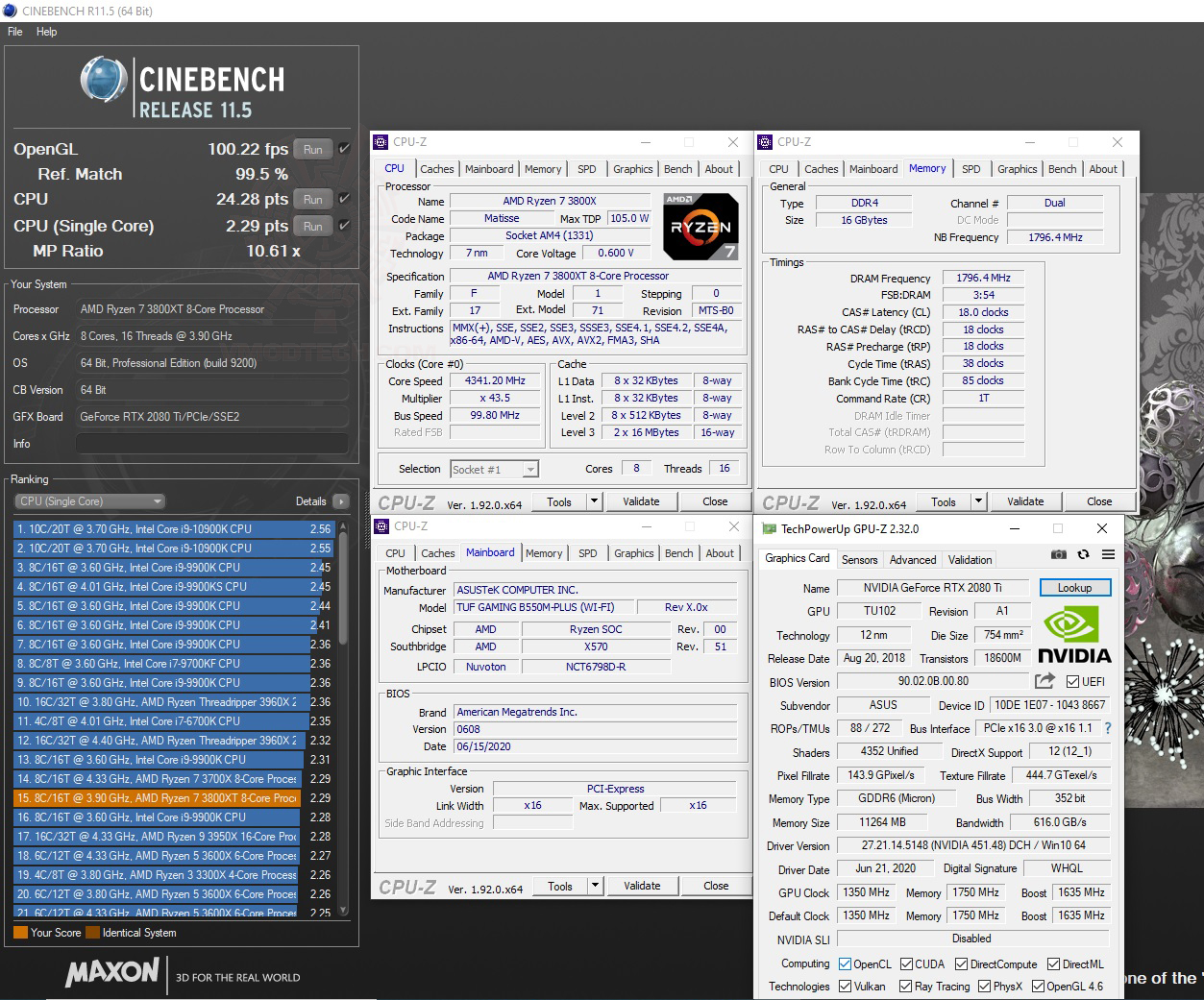Screen dimensions: 1204x1000
Task: Select ranking row 17 Ryzen 9 3950X
Action: [173, 837]
